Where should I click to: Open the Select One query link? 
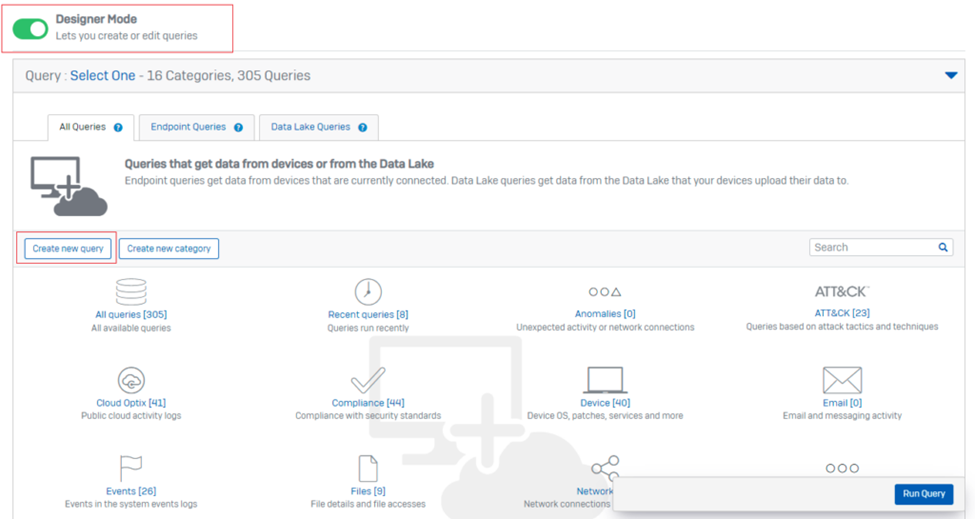point(103,75)
